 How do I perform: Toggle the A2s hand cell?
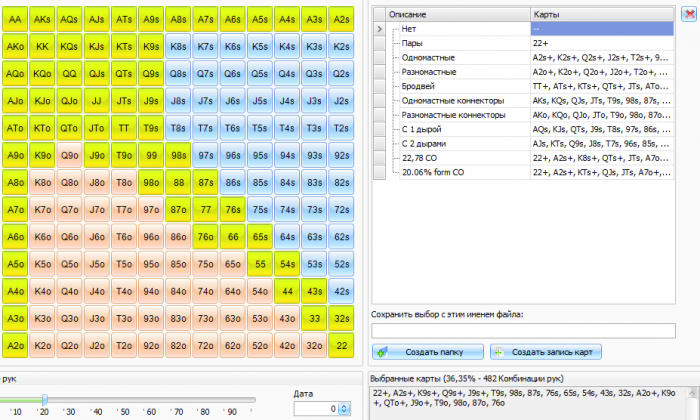click(x=342, y=19)
